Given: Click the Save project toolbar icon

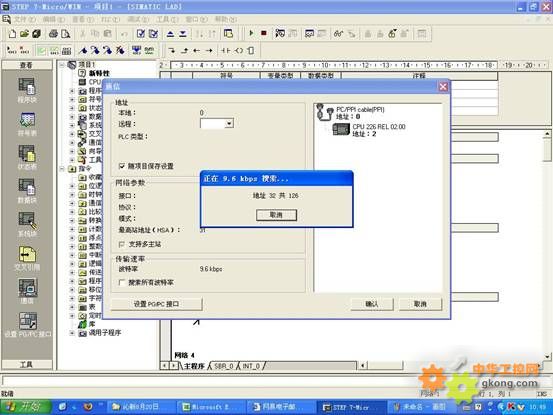Looking at the screenshot, I should point(36,33).
